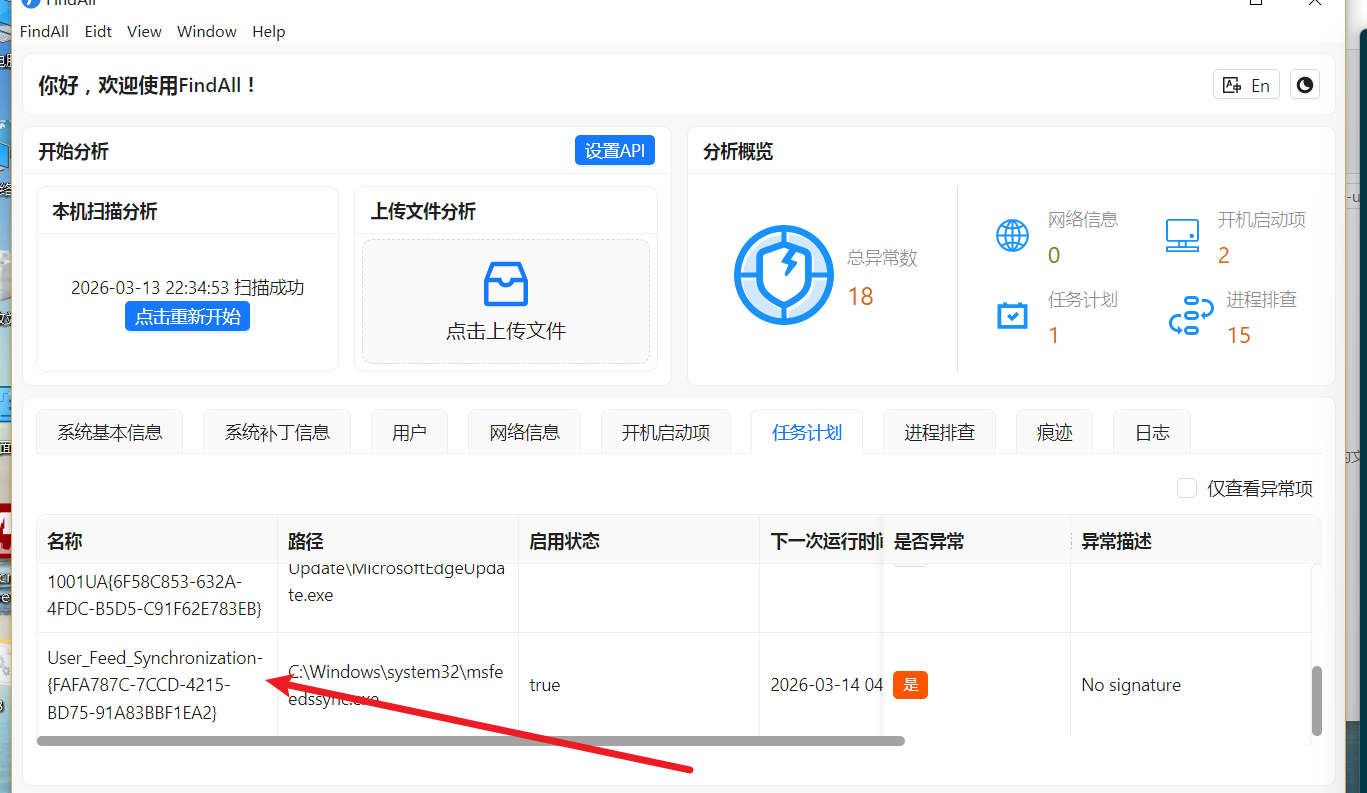Click the vertical table scrollbar thumb

click(x=1316, y=700)
